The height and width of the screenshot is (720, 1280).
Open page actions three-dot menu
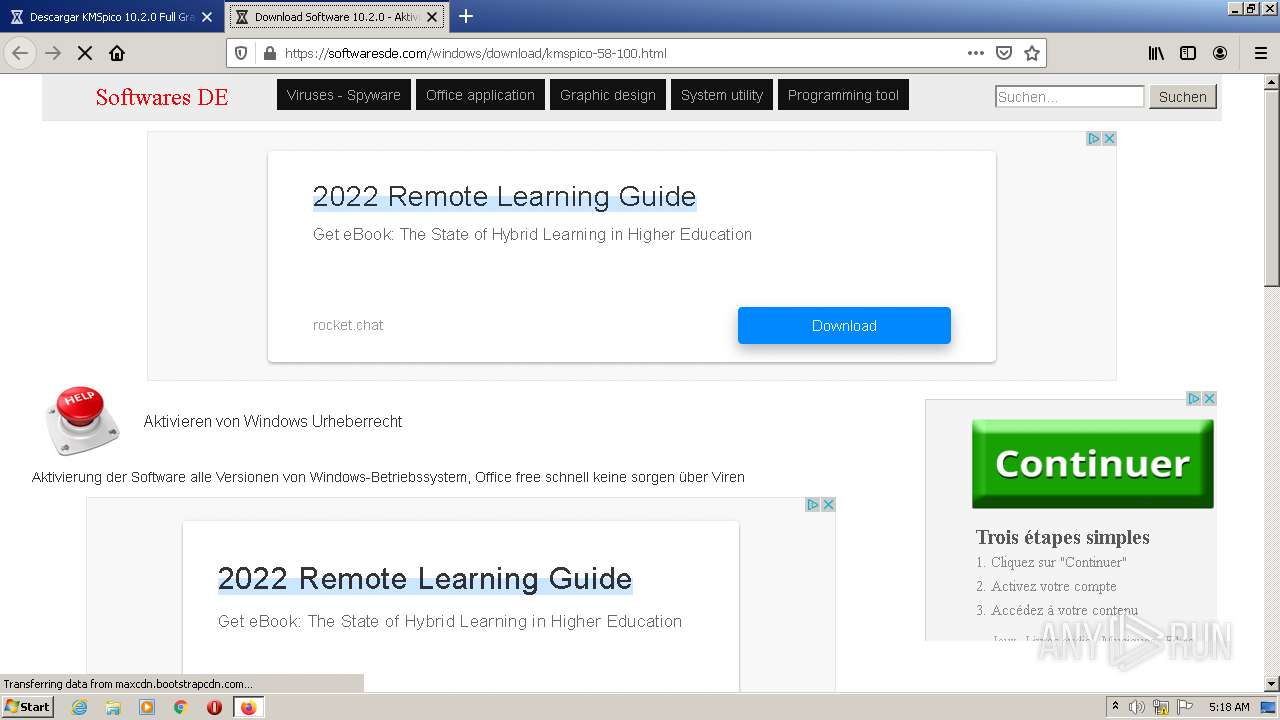tap(976, 53)
